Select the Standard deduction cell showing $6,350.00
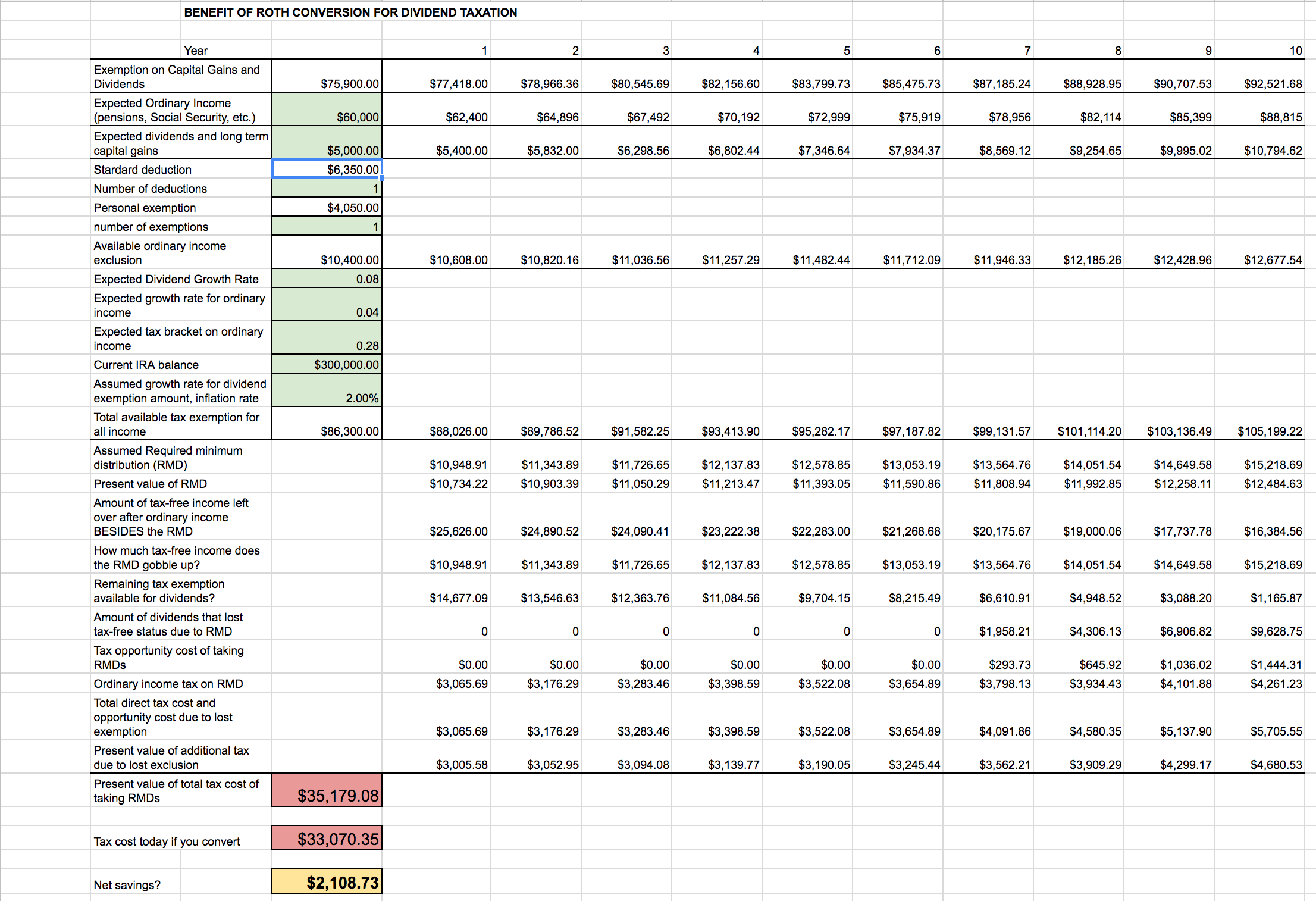The image size is (1316, 901). (326, 169)
